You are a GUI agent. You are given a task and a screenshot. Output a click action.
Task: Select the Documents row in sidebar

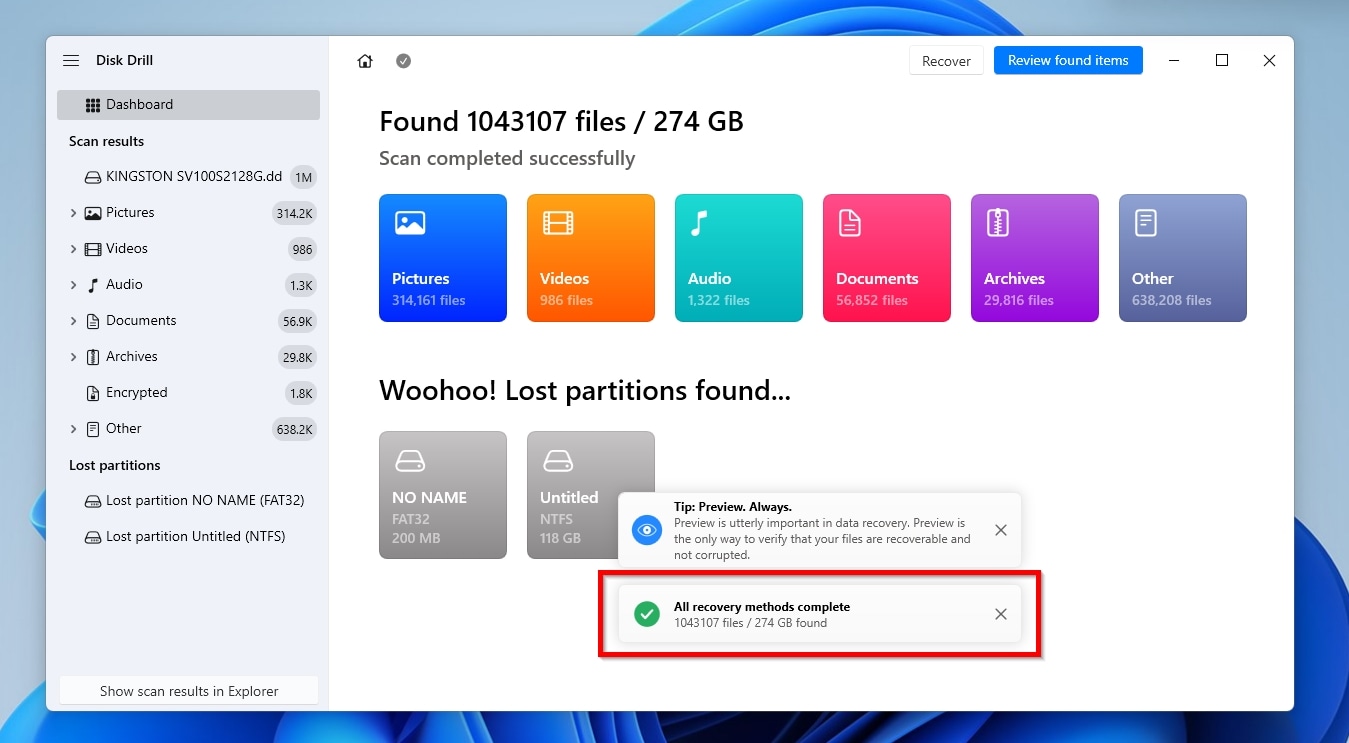[x=188, y=321]
